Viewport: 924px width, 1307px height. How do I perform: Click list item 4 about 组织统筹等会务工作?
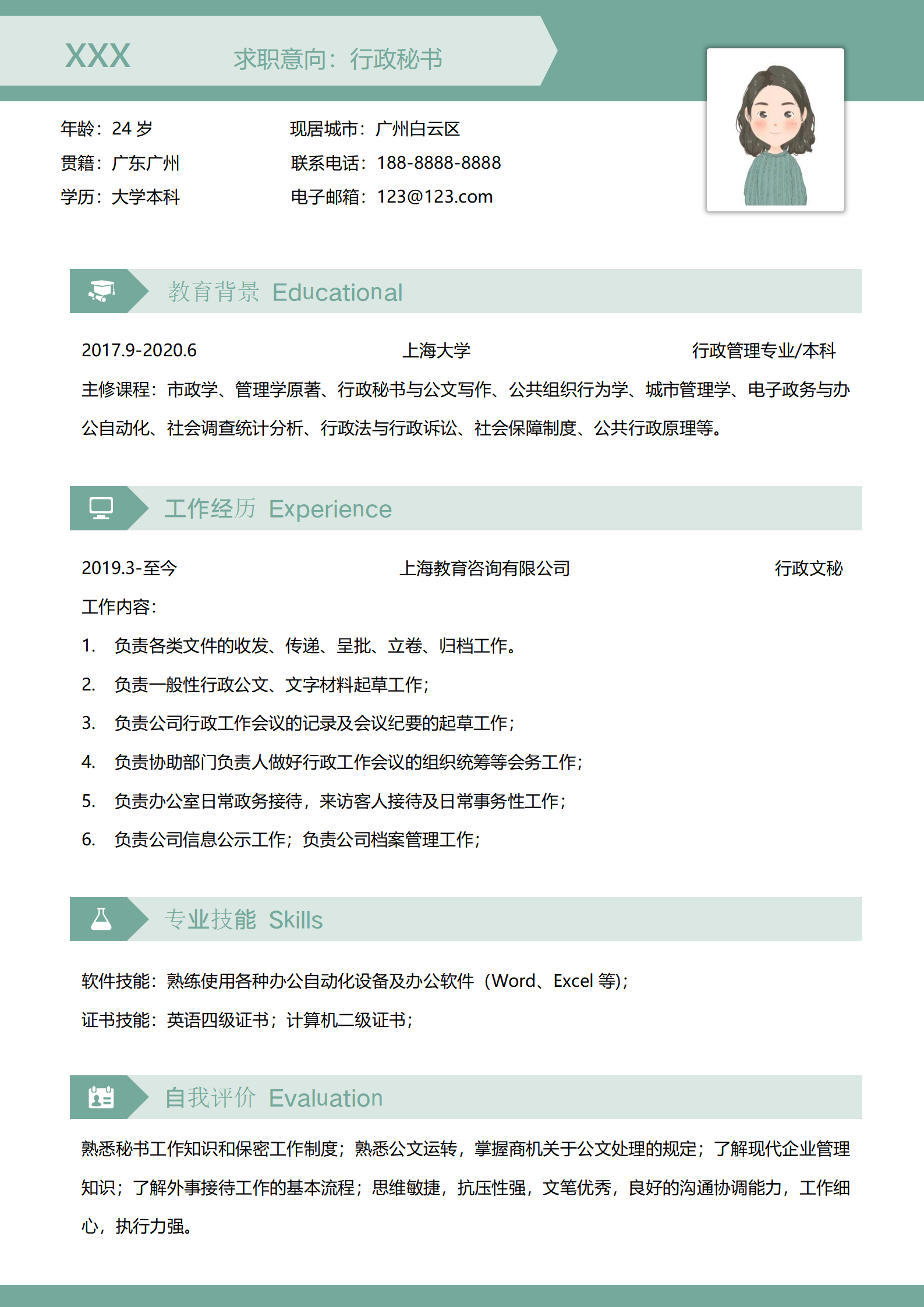pyautogui.click(x=332, y=762)
